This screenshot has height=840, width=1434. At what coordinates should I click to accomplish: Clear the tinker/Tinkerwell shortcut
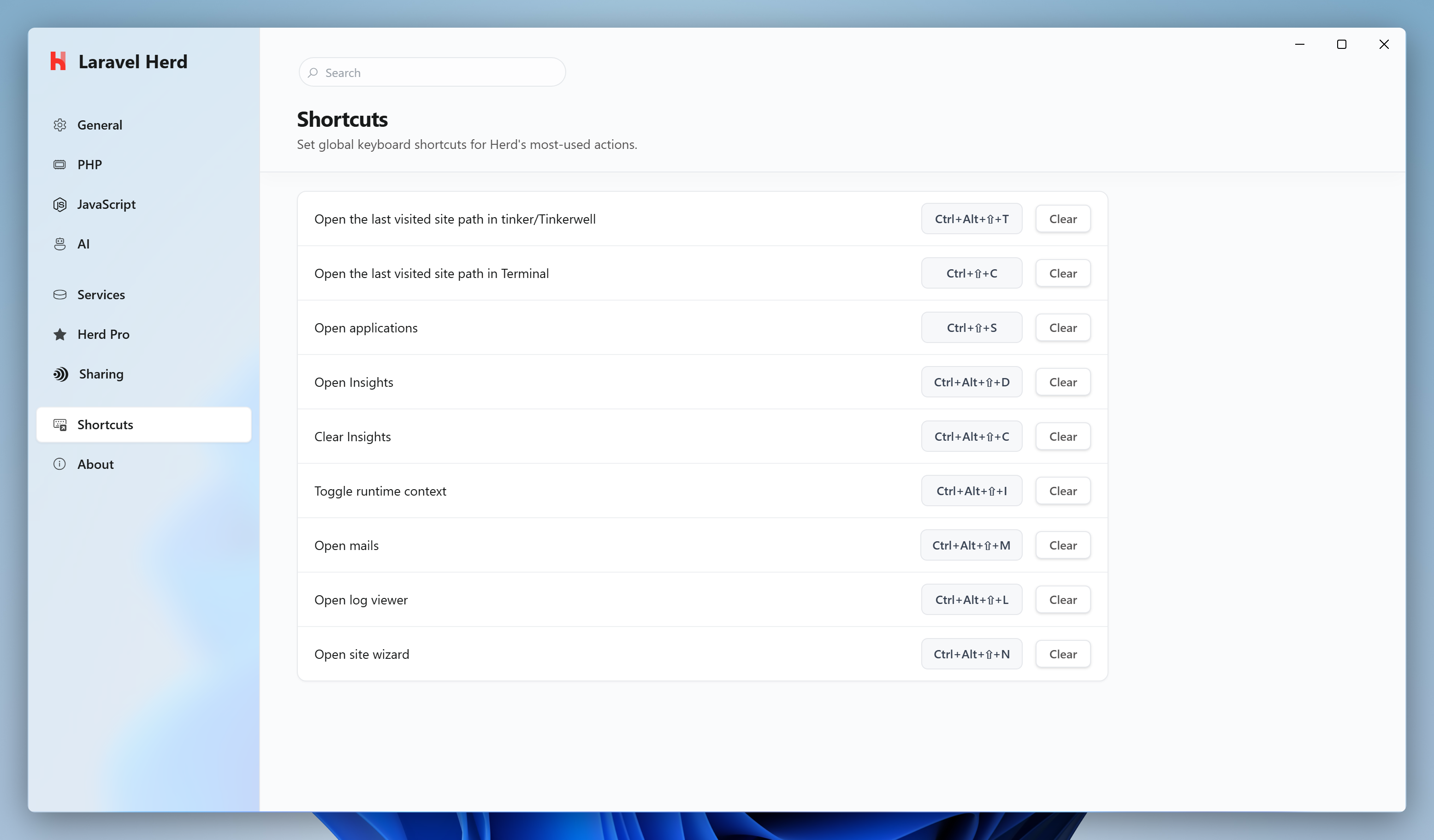point(1062,219)
